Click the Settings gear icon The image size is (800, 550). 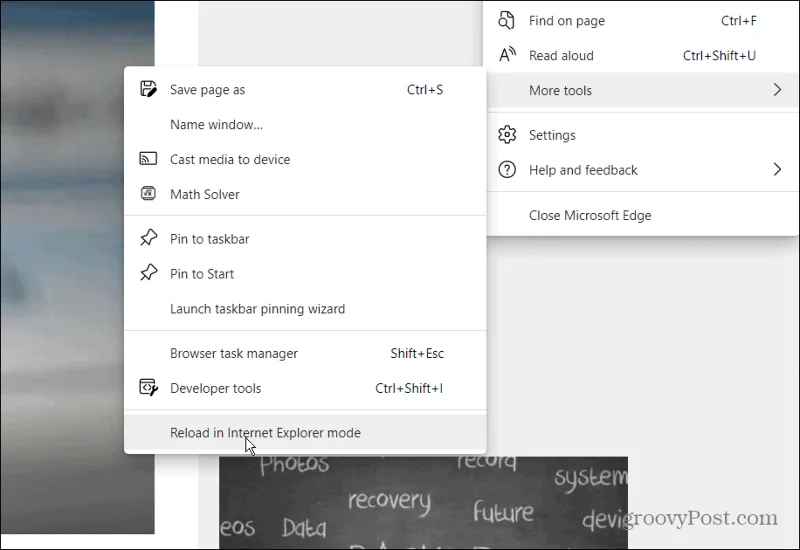click(x=507, y=135)
